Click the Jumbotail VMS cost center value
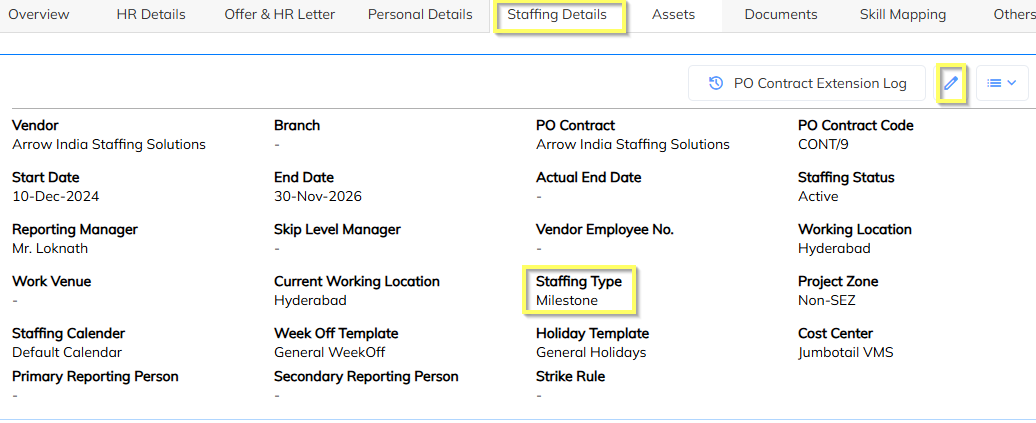1036x423 pixels. (x=846, y=352)
